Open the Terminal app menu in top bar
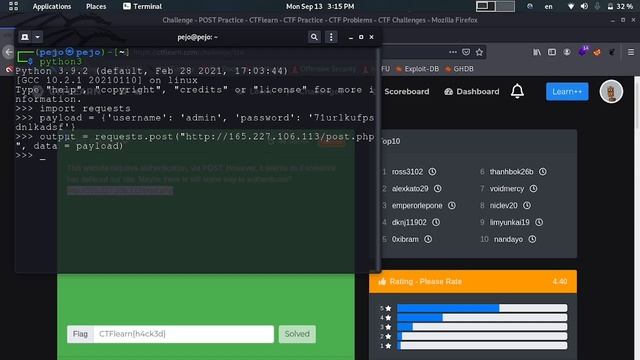The height and width of the screenshot is (360, 640). [x=142, y=7]
